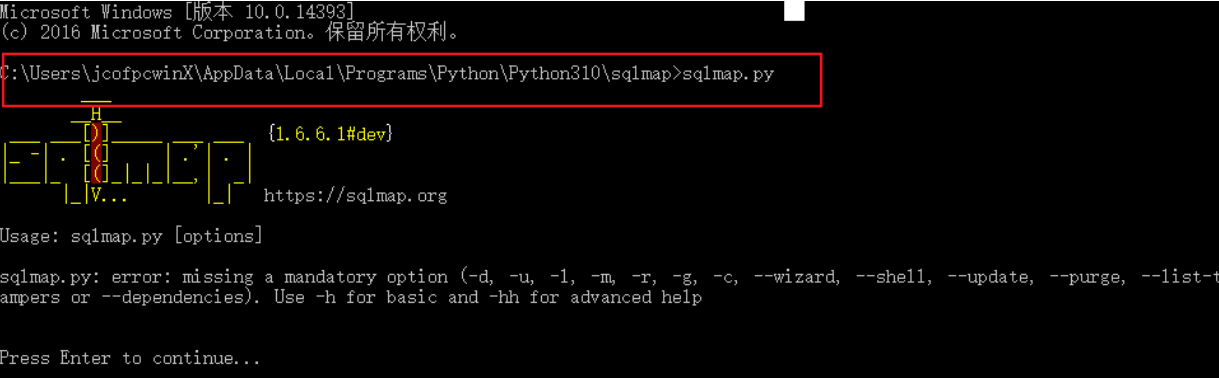The width and height of the screenshot is (1219, 378).
Task: Click the V... text under the logo
Action: pyautogui.click(x=110, y=196)
